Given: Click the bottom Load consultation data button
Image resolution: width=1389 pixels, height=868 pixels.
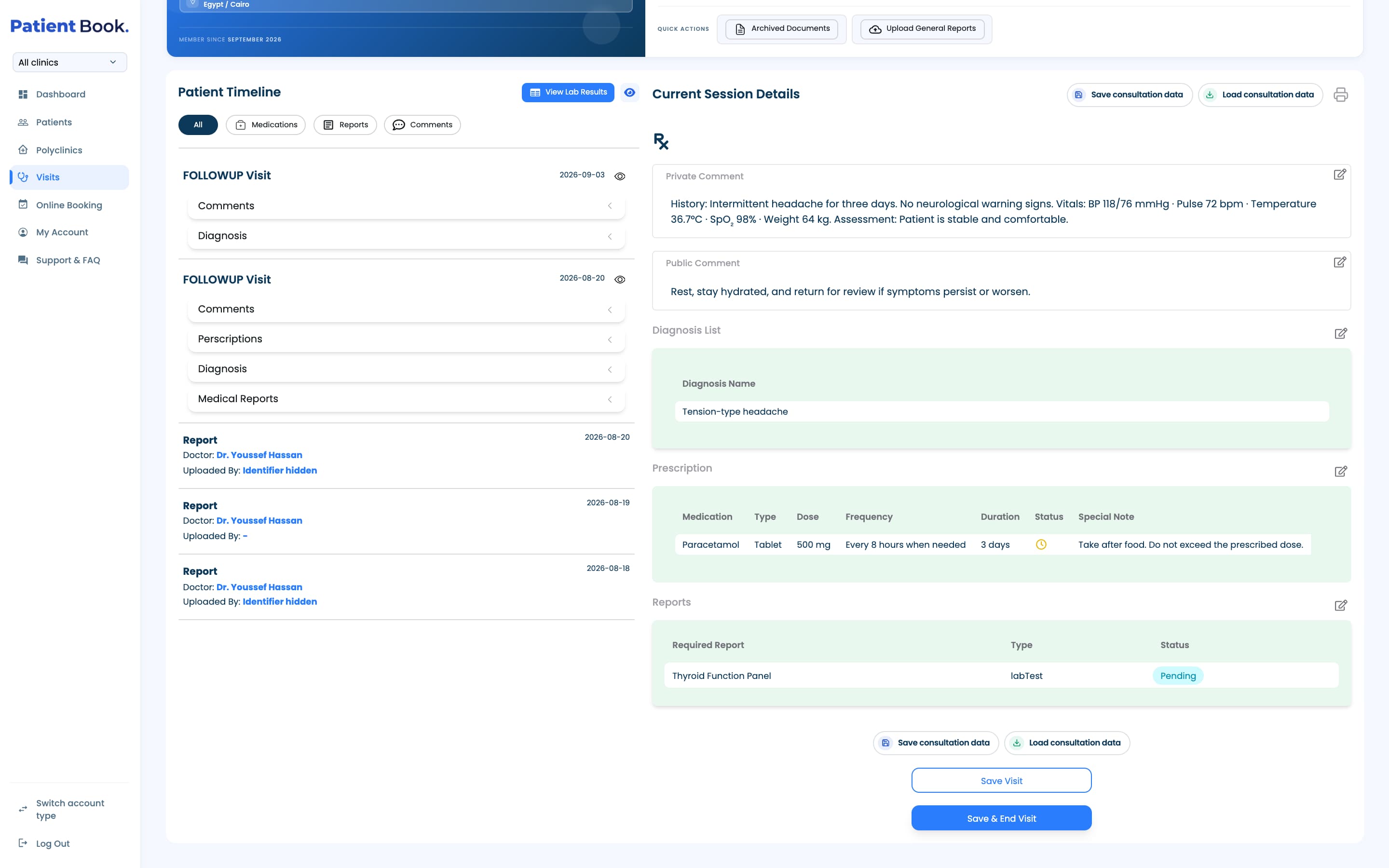Looking at the screenshot, I should pos(1067,743).
